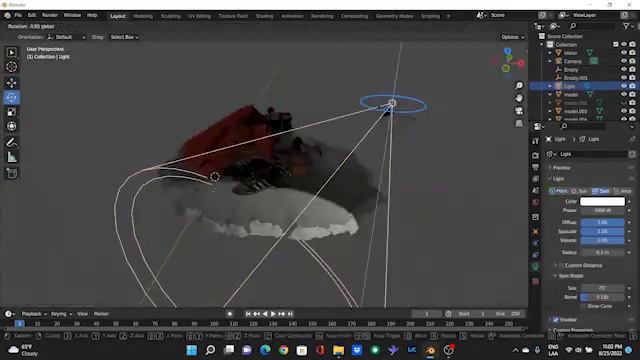This screenshot has width=640, height=360.
Task: Open the timeline Marker menu
Action: tap(101, 314)
